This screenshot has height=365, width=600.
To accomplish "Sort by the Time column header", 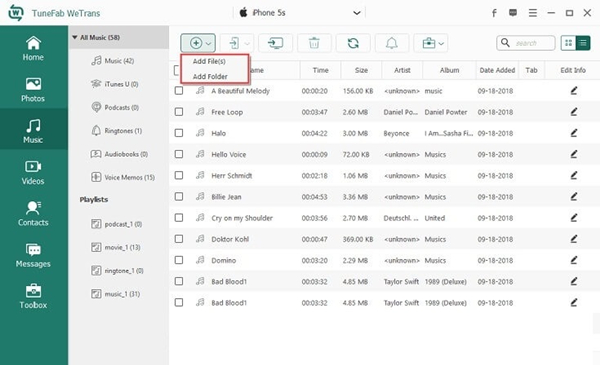I will [x=320, y=70].
